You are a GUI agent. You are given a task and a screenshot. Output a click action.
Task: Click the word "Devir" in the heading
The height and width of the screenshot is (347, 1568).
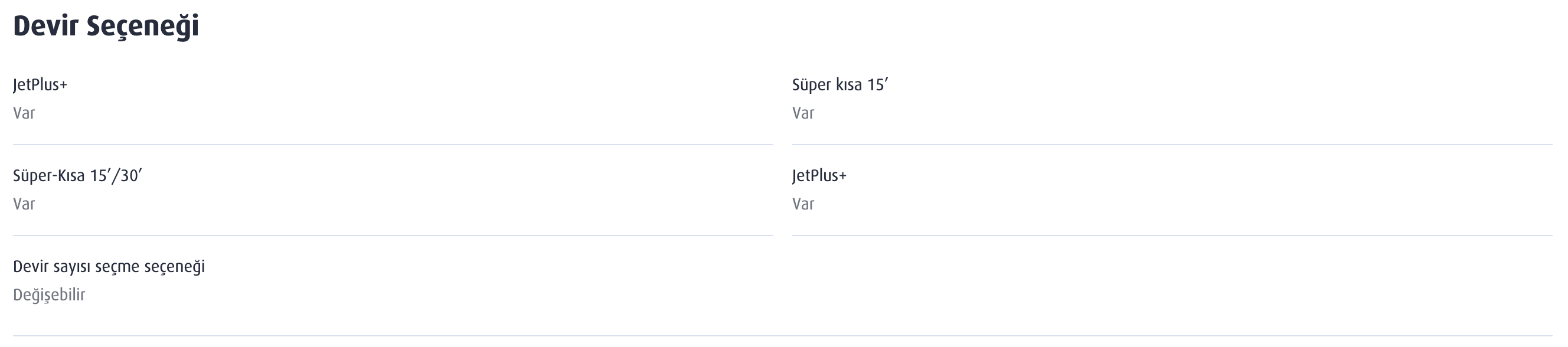pos(45,25)
